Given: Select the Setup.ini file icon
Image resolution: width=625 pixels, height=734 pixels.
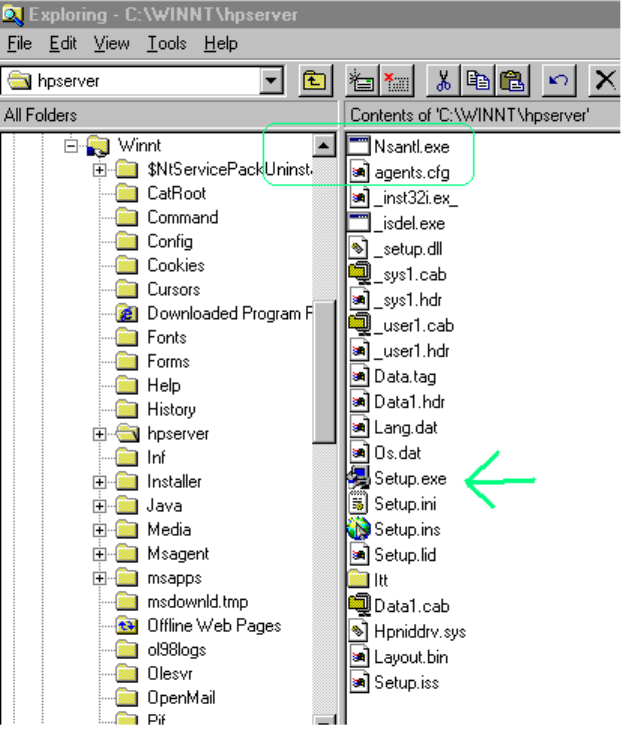Looking at the screenshot, I should click(x=359, y=505).
